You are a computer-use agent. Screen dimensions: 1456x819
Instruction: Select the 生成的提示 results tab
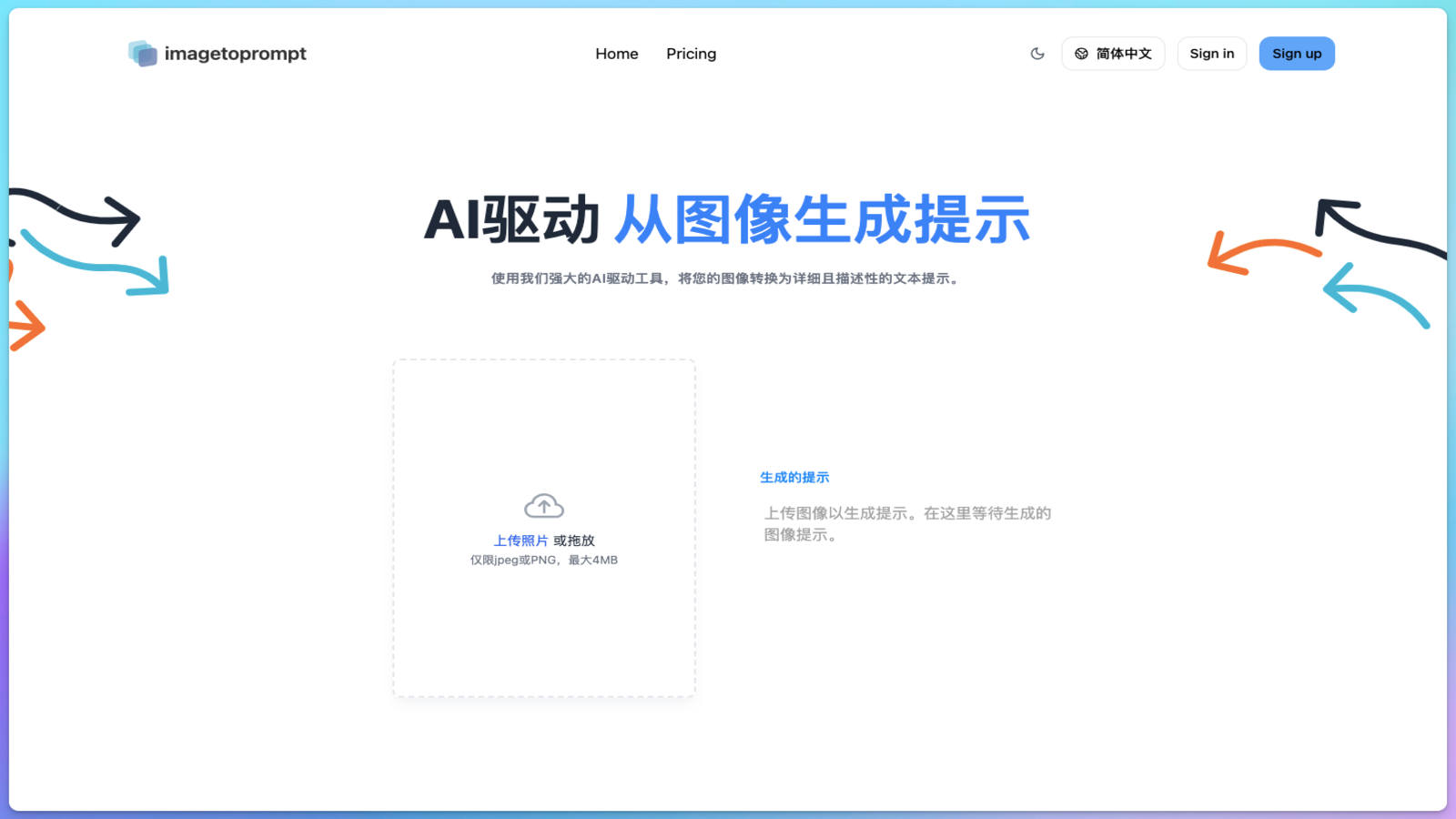[794, 476]
